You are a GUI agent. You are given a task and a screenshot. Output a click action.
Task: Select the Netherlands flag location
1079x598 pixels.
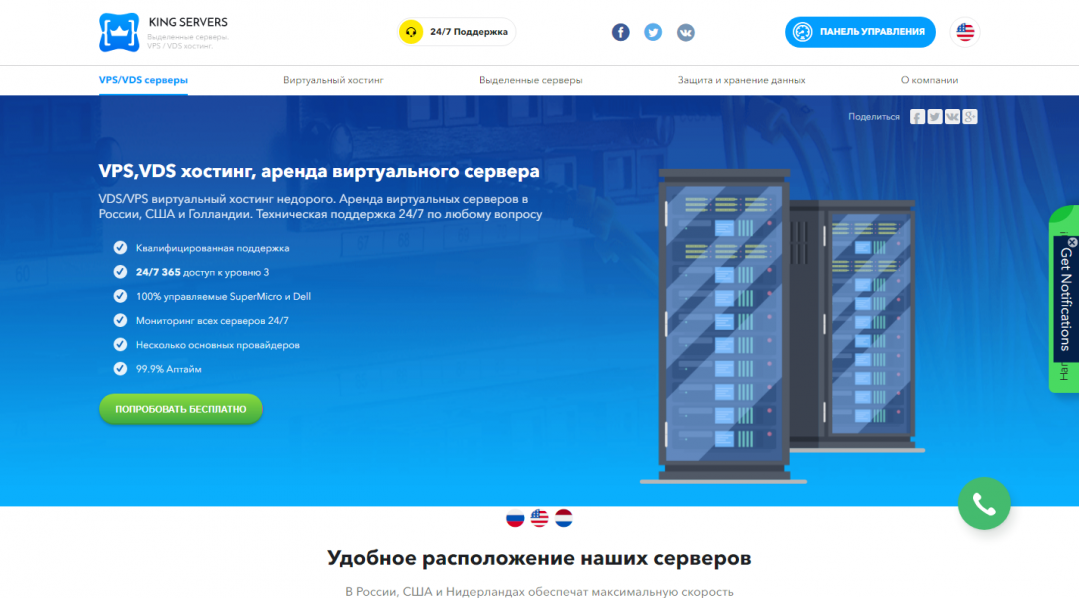click(564, 517)
